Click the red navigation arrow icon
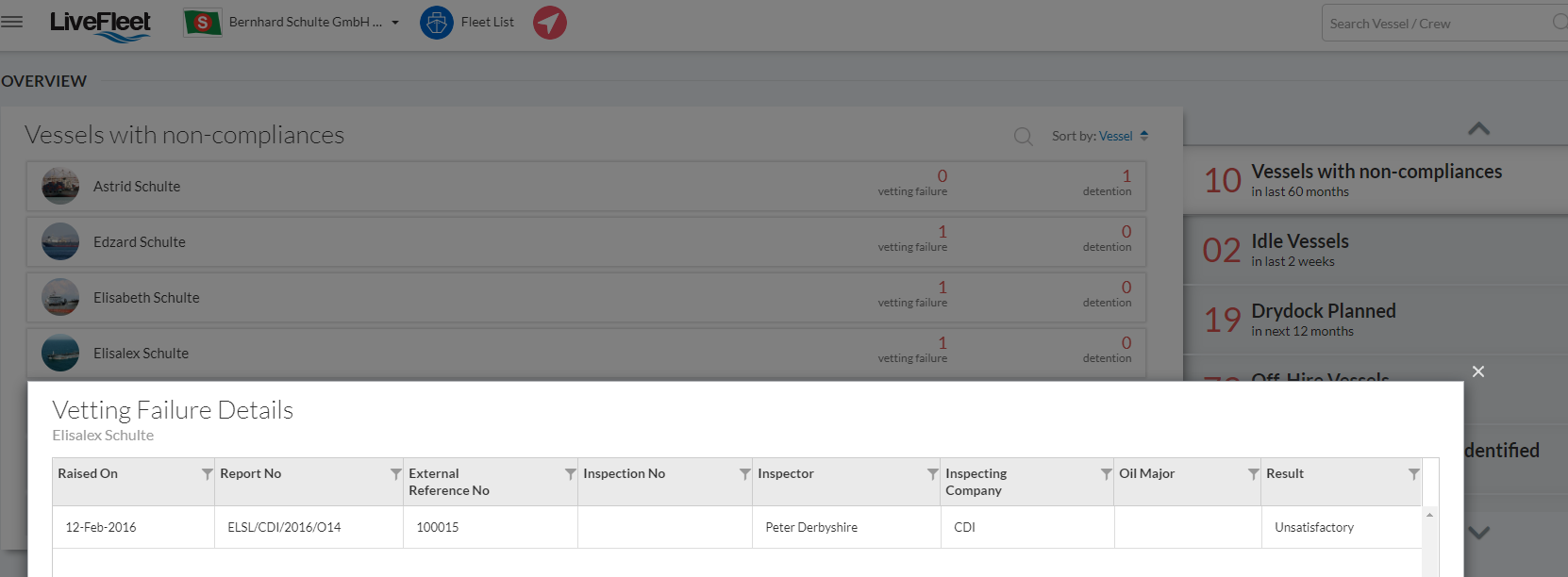Screen dimensions: 1568x577 (x=550, y=22)
